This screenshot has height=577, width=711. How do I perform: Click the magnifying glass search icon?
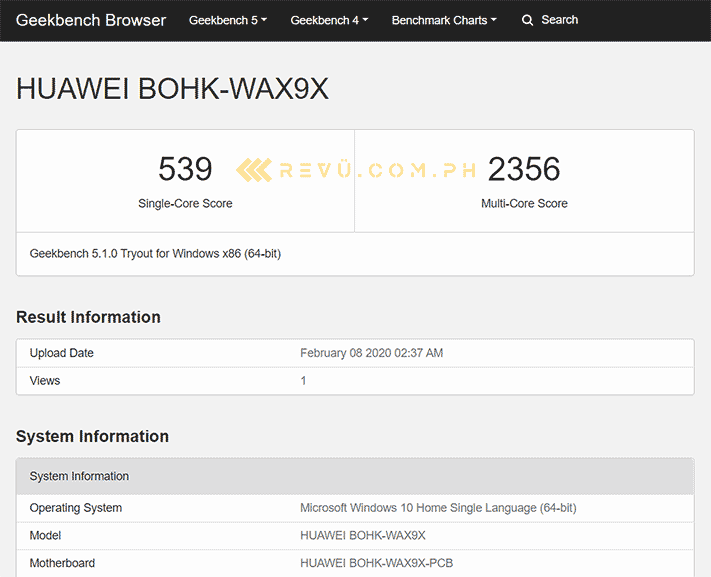(527, 20)
